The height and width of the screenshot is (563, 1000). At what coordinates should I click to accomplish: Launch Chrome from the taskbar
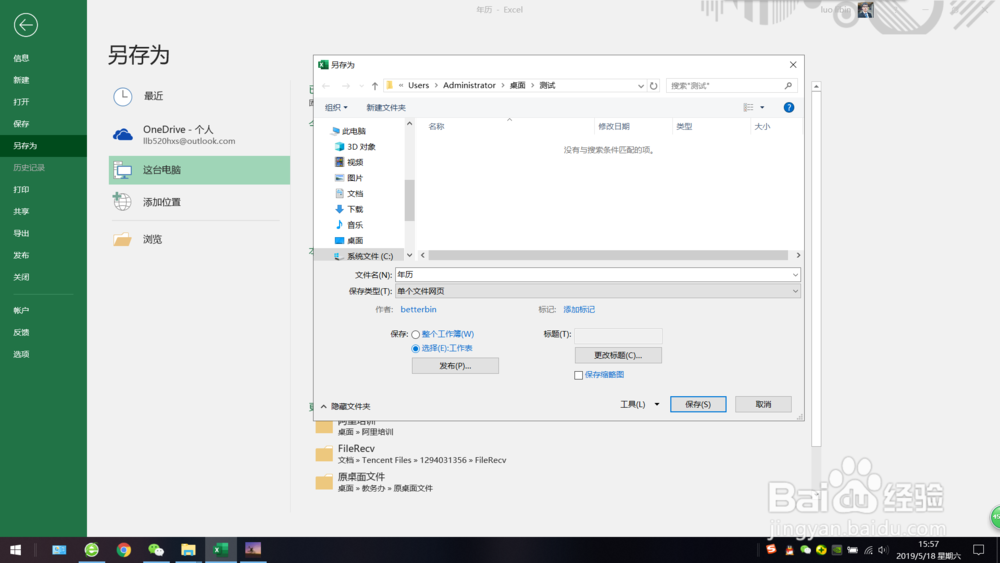coord(124,550)
